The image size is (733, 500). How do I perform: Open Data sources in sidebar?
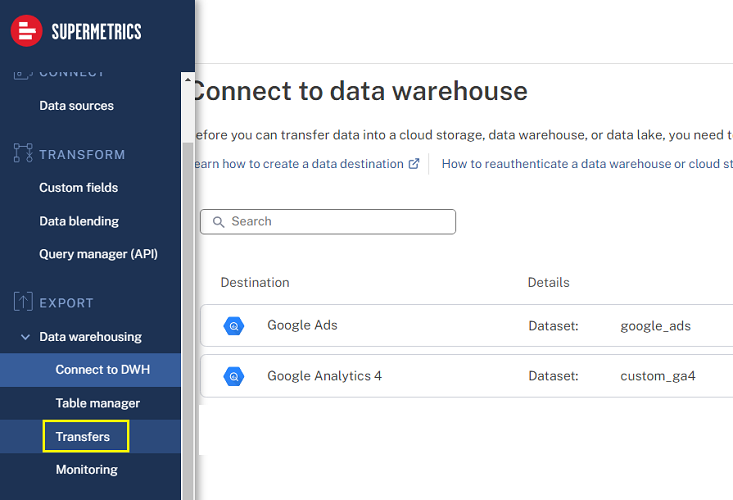click(76, 106)
